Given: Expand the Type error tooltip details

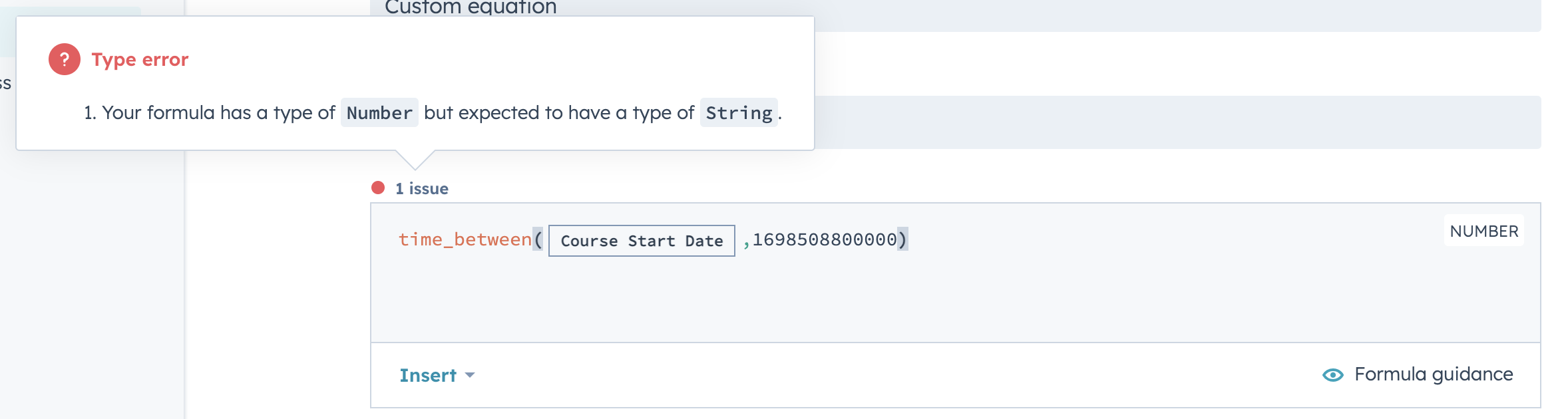Looking at the screenshot, I should point(138,59).
